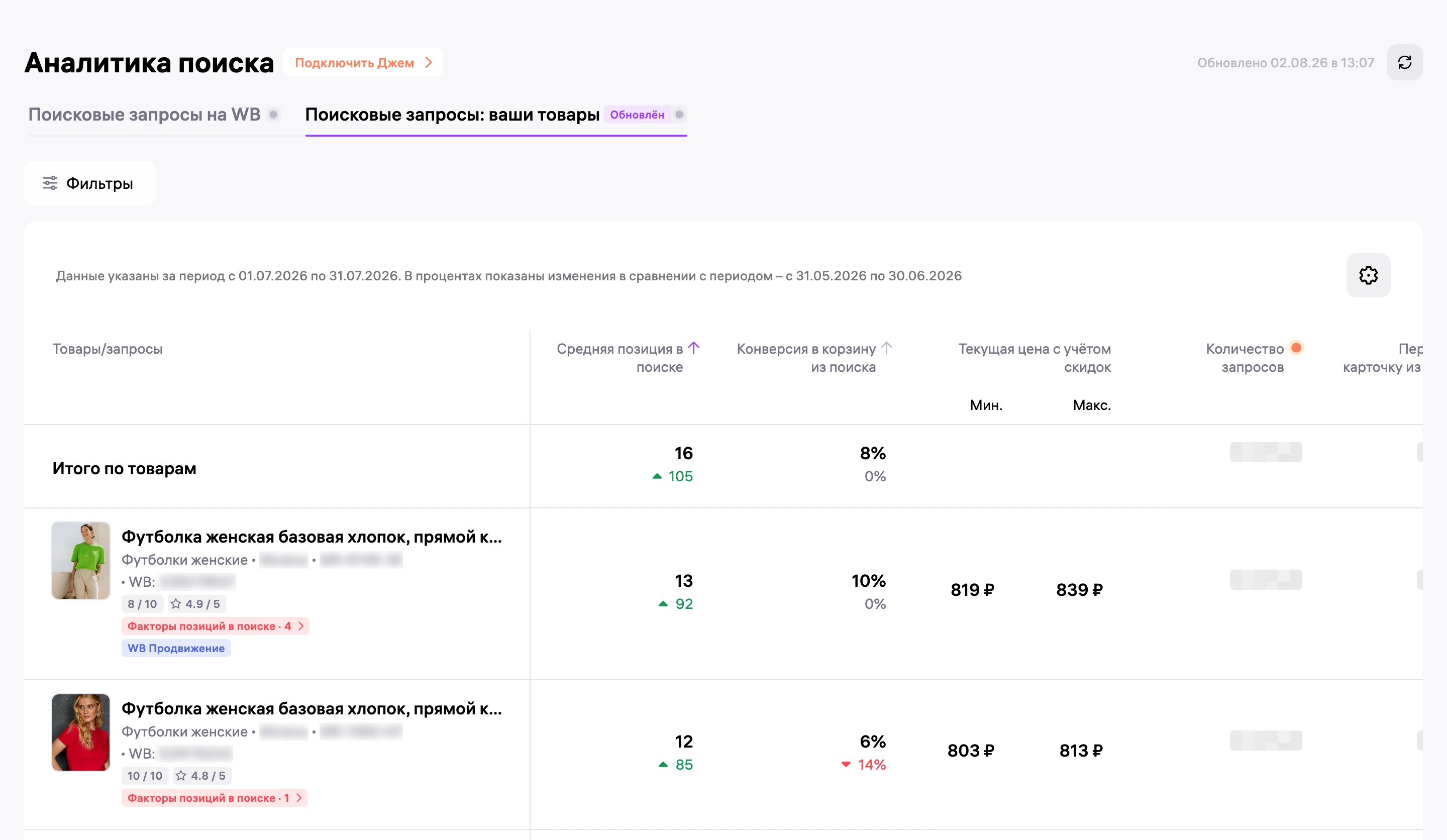Open red t-shirt product thumbnail

(x=81, y=732)
